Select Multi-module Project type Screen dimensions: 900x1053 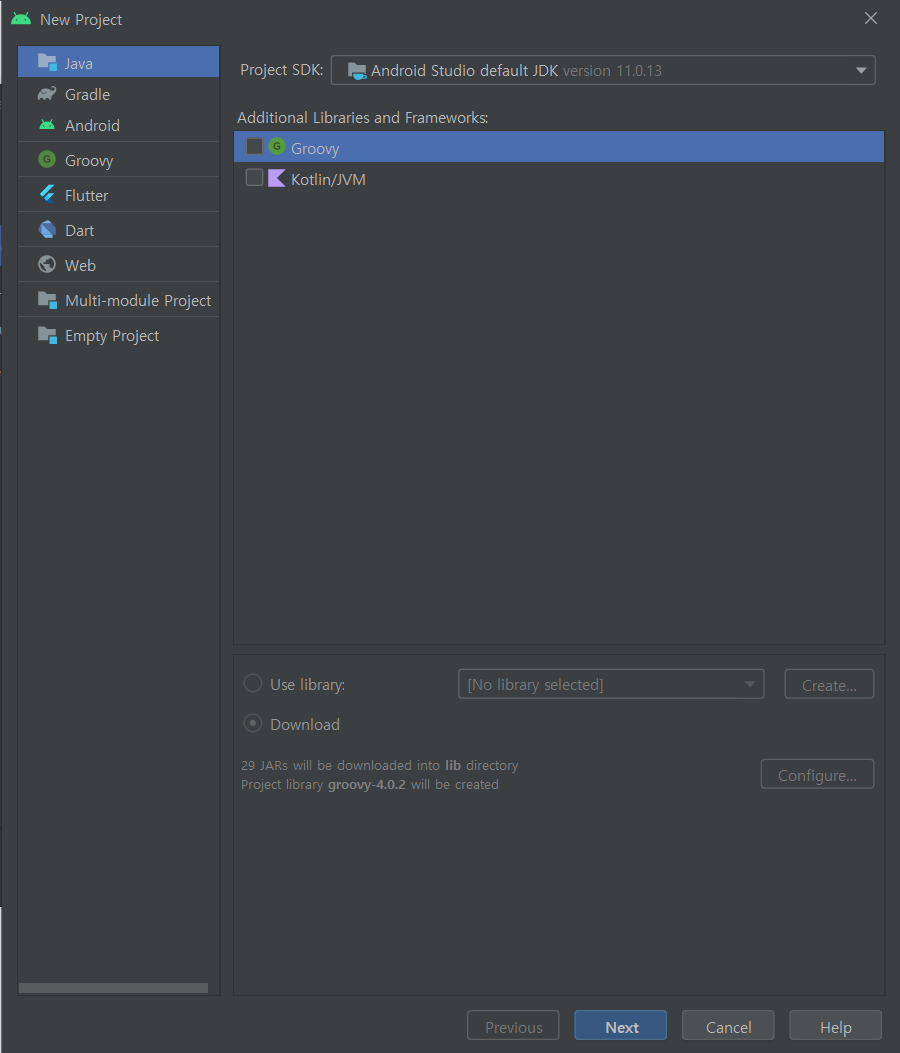[119, 300]
